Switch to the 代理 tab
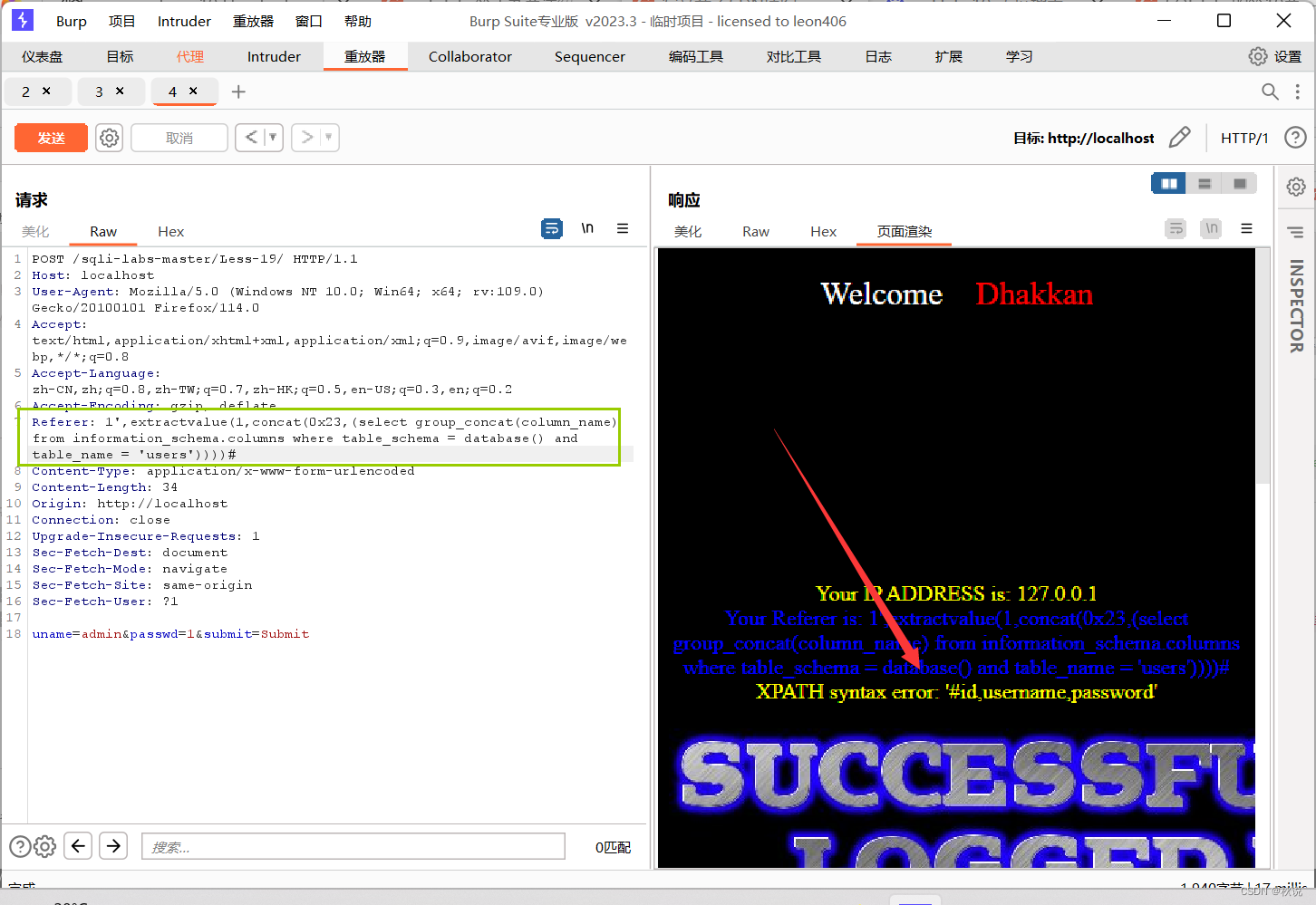This screenshot has height=905, width=1316. coord(190,56)
